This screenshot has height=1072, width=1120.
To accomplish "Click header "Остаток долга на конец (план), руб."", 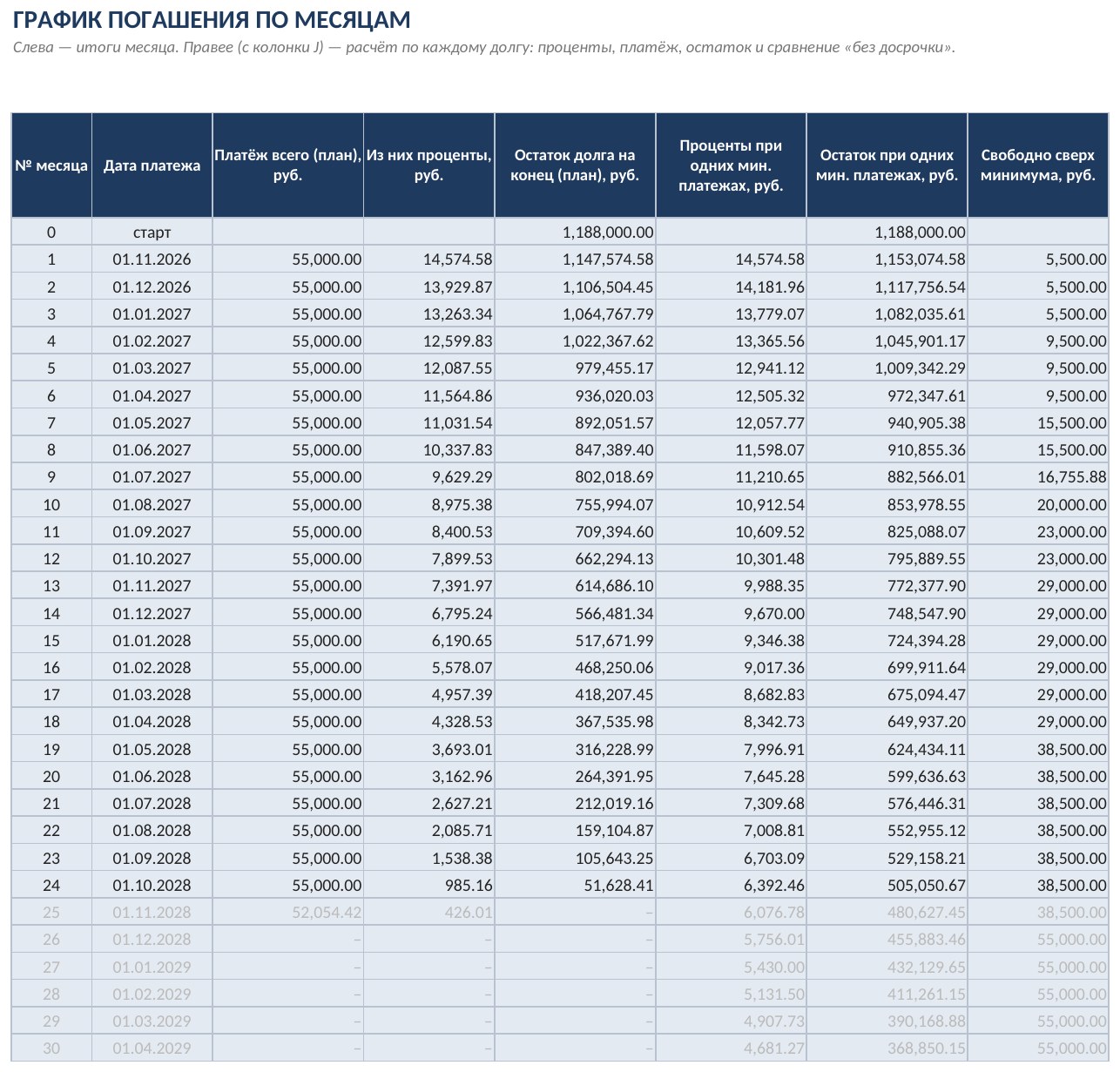I will click(x=575, y=165).
